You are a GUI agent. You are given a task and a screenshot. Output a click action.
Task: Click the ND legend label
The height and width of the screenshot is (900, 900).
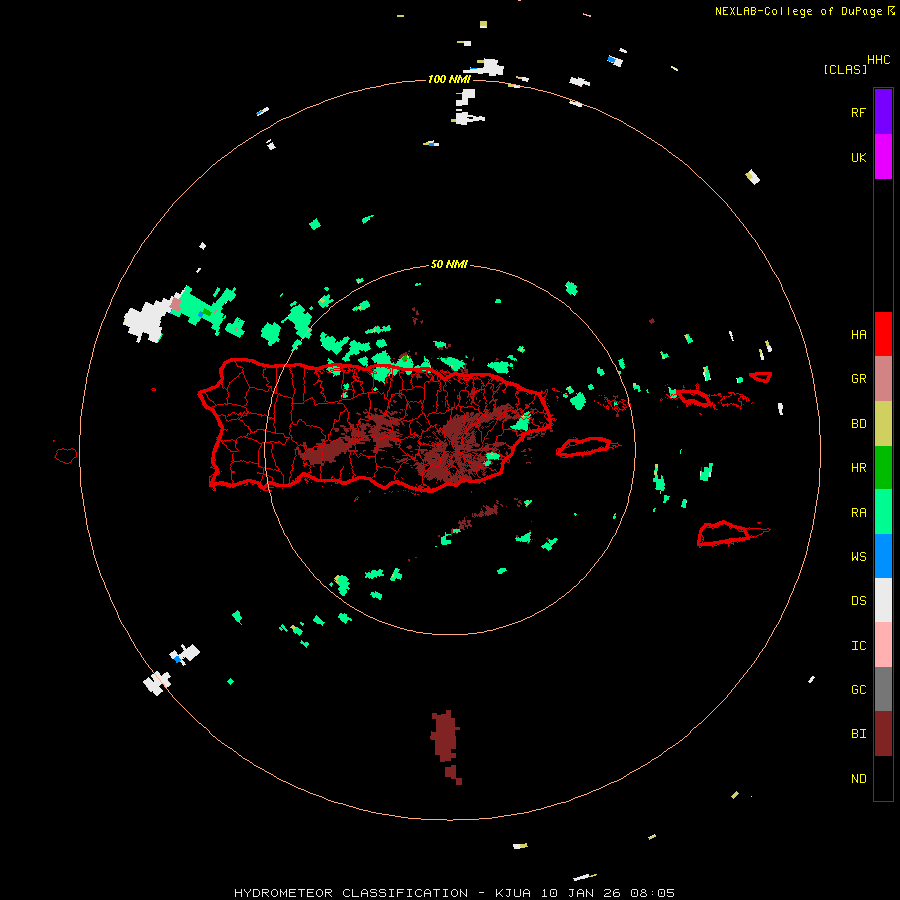[858, 779]
